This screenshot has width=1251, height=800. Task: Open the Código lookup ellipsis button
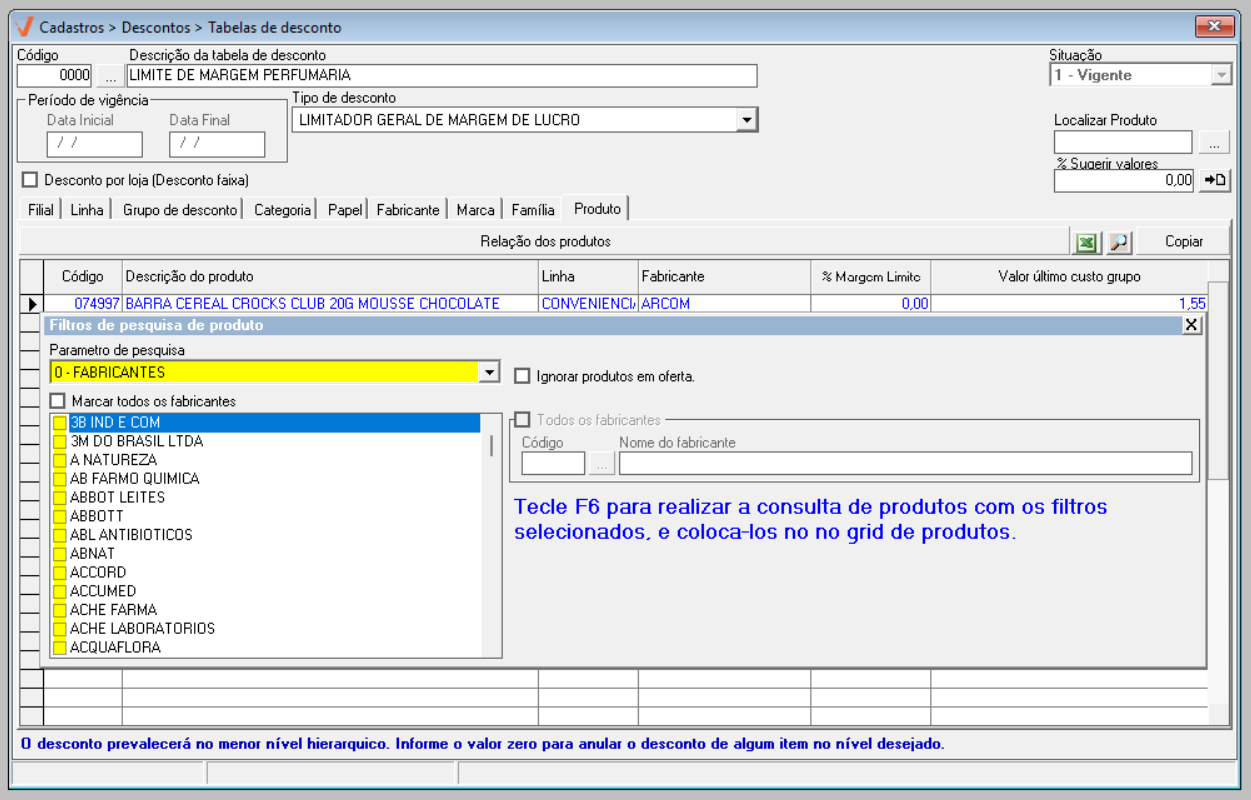pos(110,76)
